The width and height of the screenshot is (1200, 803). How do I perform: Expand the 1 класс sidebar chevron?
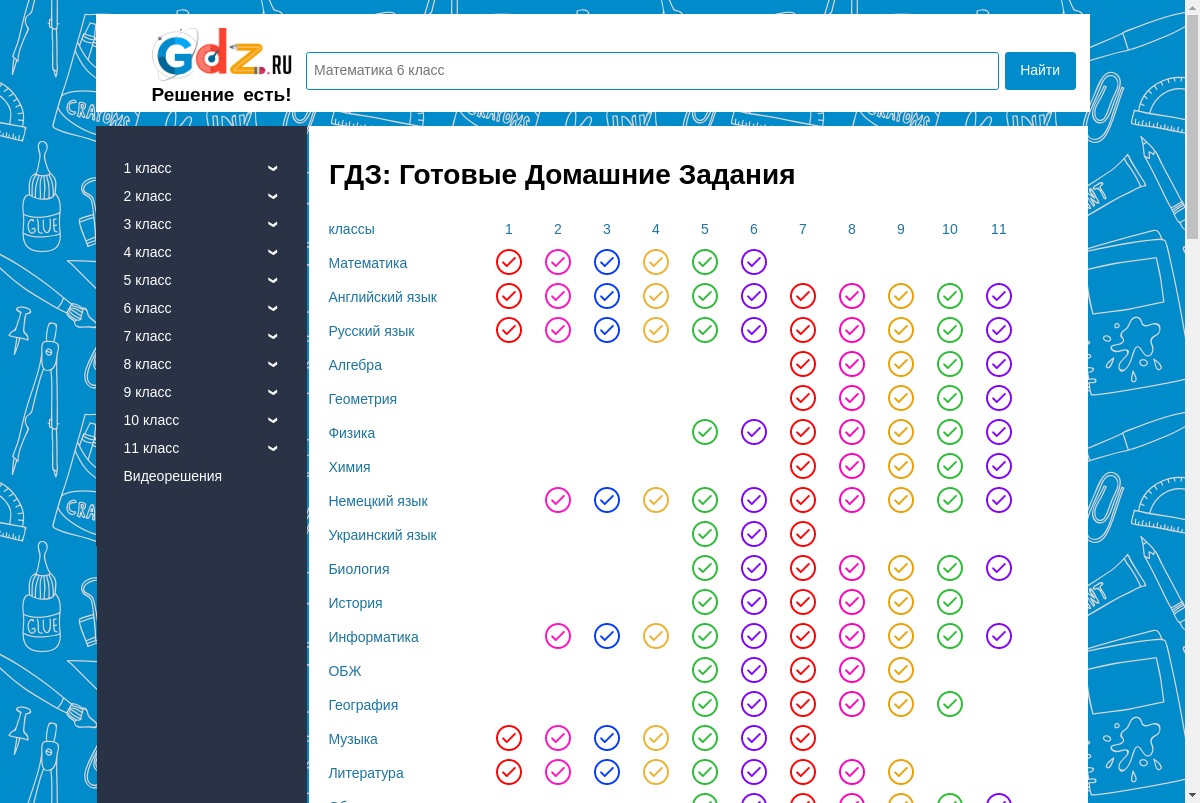tap(273, 168)
